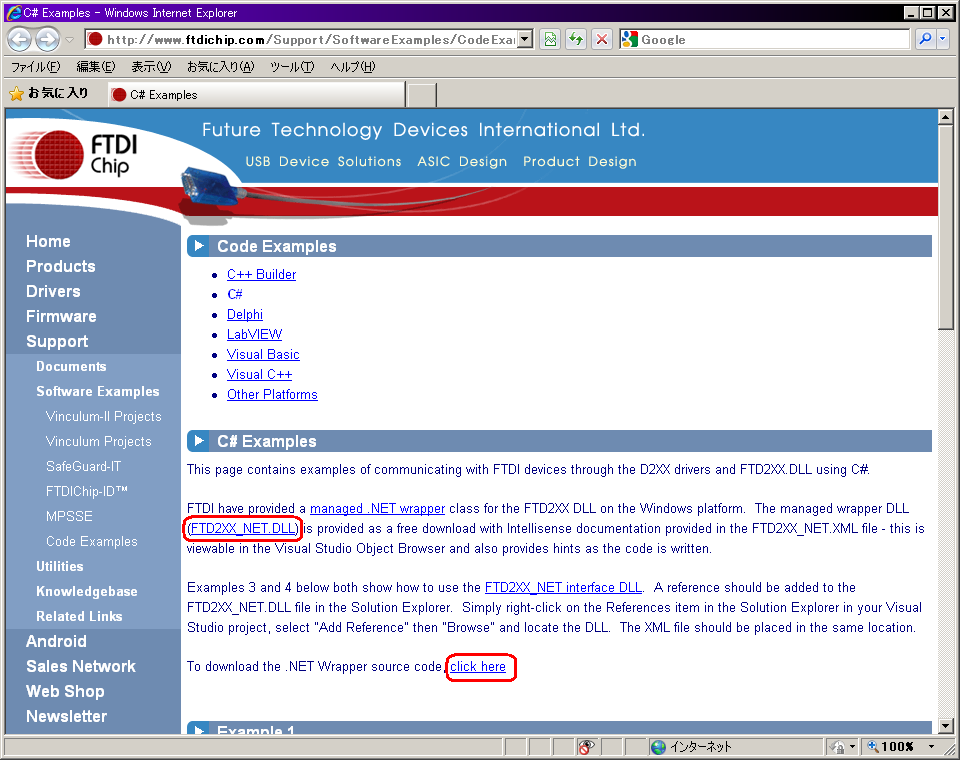
Task: Follow the C# link in the Code Examples list
Action: (235, 295)
